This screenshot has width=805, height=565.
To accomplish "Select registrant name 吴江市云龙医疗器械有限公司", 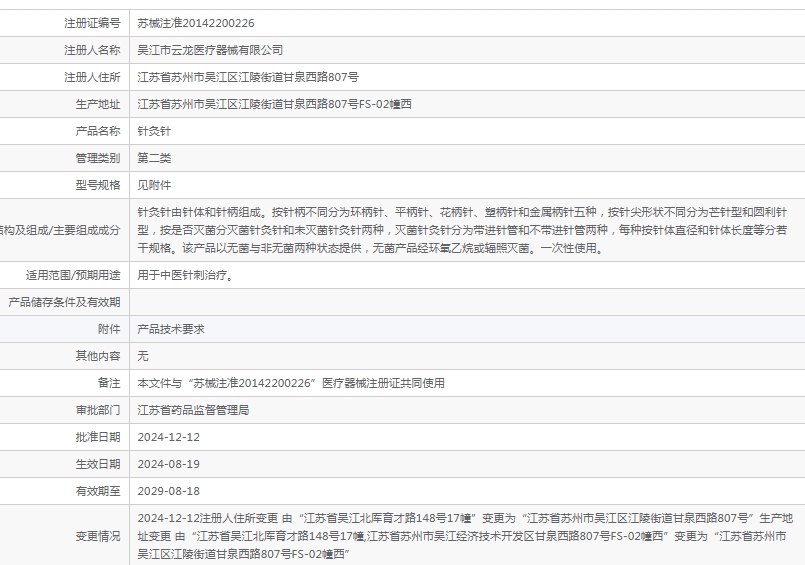I will (x=210, y=50).
